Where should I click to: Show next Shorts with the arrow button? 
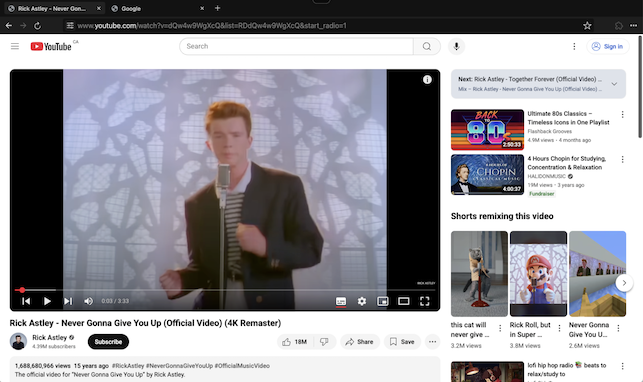(624, 283)
